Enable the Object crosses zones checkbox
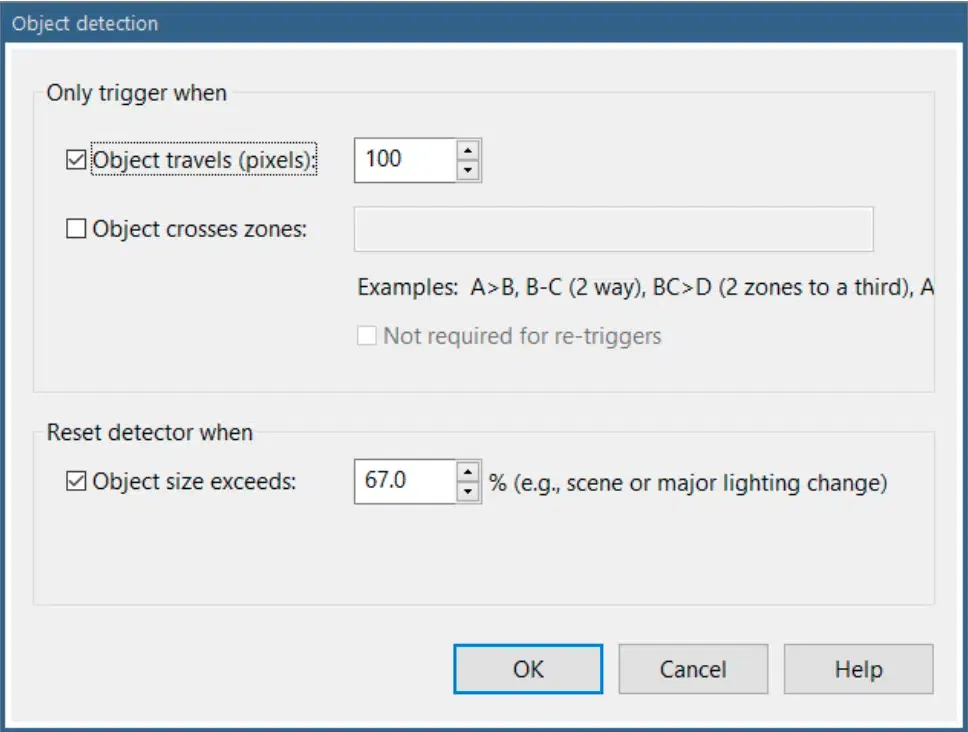Viewport: 968px width, 732px height. (x=76, y=229)
